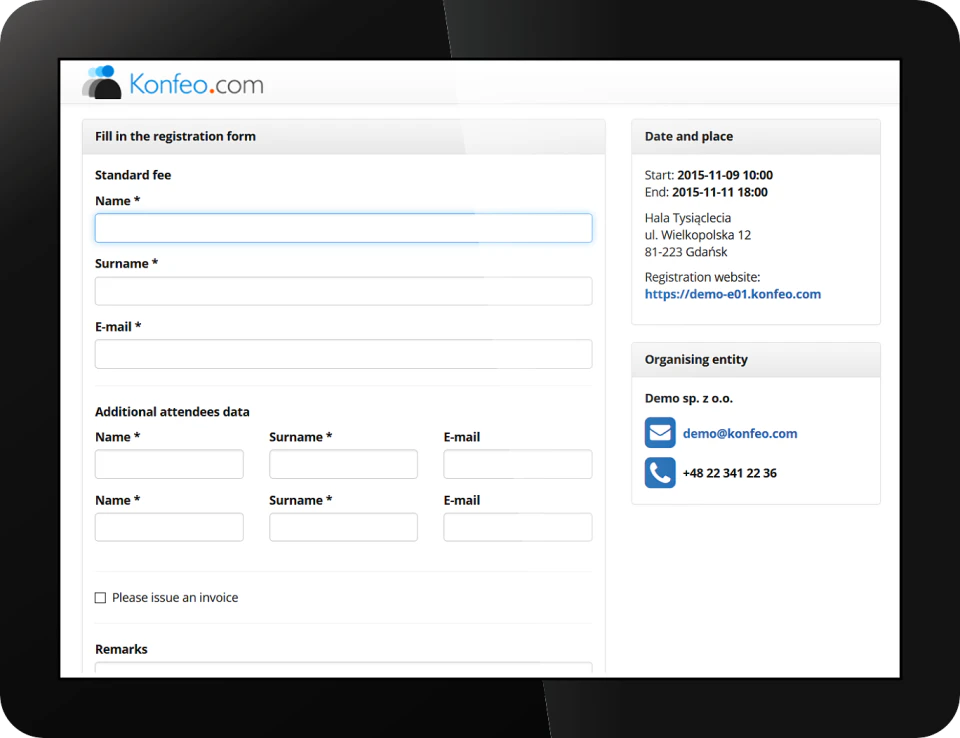Enable the Please issue an invoice checkbox
960x738 pixels.
click(x=100, y=597)
